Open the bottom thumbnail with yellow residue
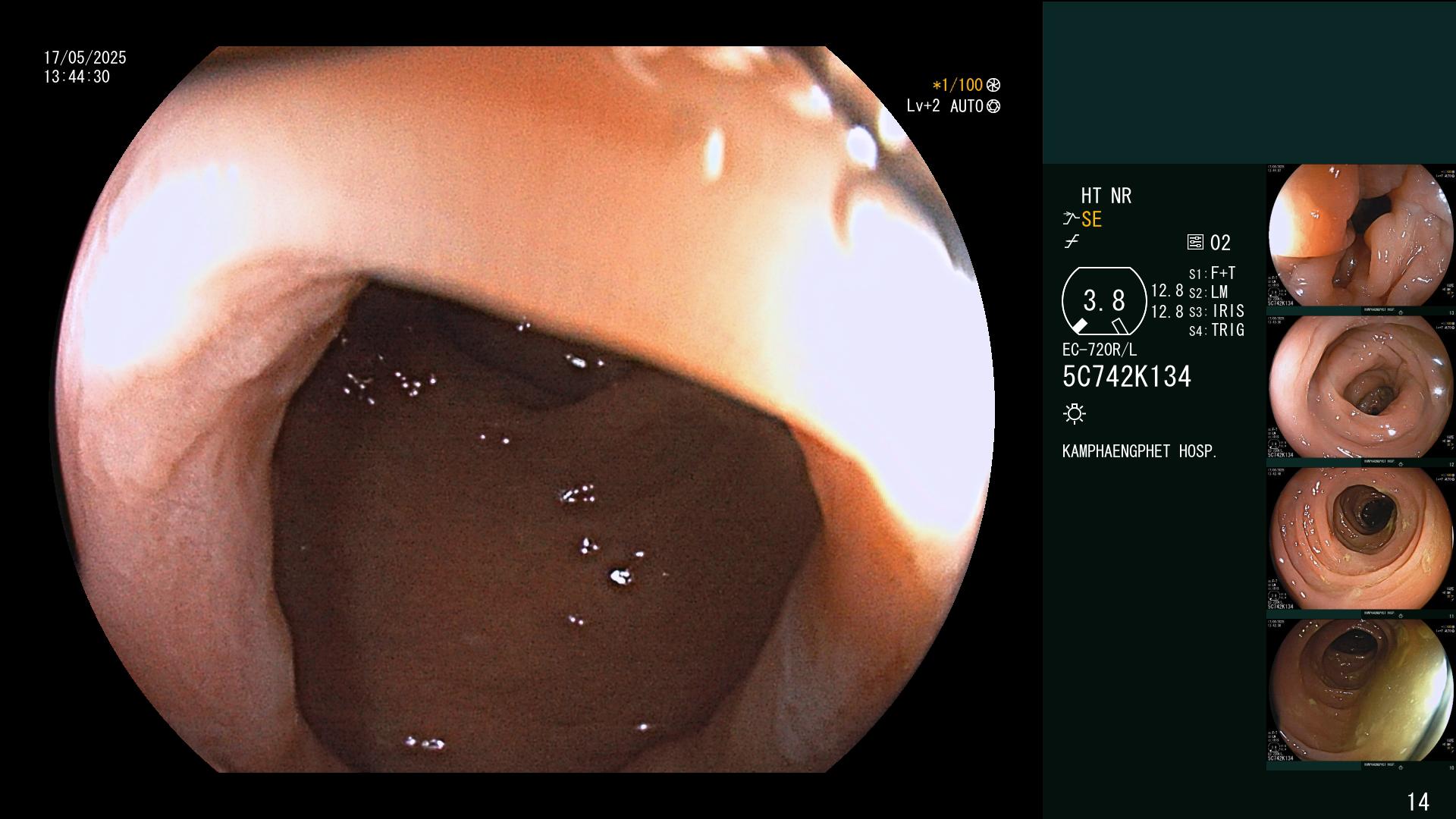This screenshot has height=819, width=1456. tap(1361, 691)
